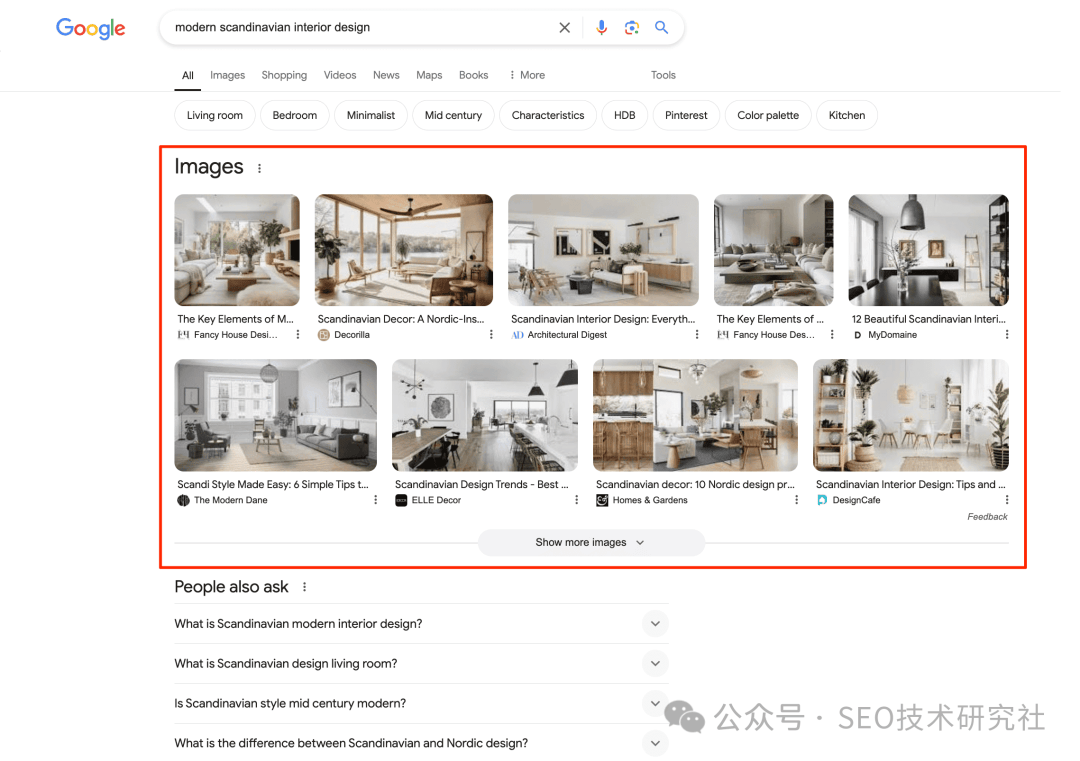
Task: Expand 'Is Scandinavian style mid century modern?'
Action: coord(655,703)
